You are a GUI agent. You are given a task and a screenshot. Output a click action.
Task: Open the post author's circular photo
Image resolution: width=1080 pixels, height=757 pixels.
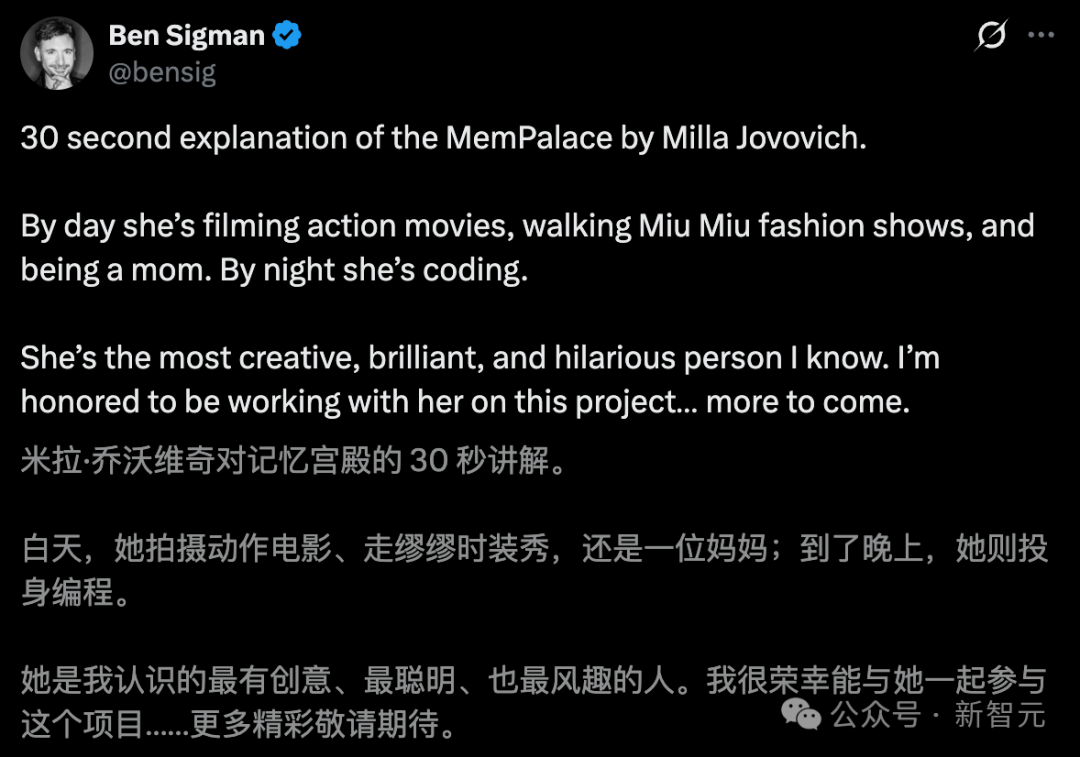click(55, 52)
